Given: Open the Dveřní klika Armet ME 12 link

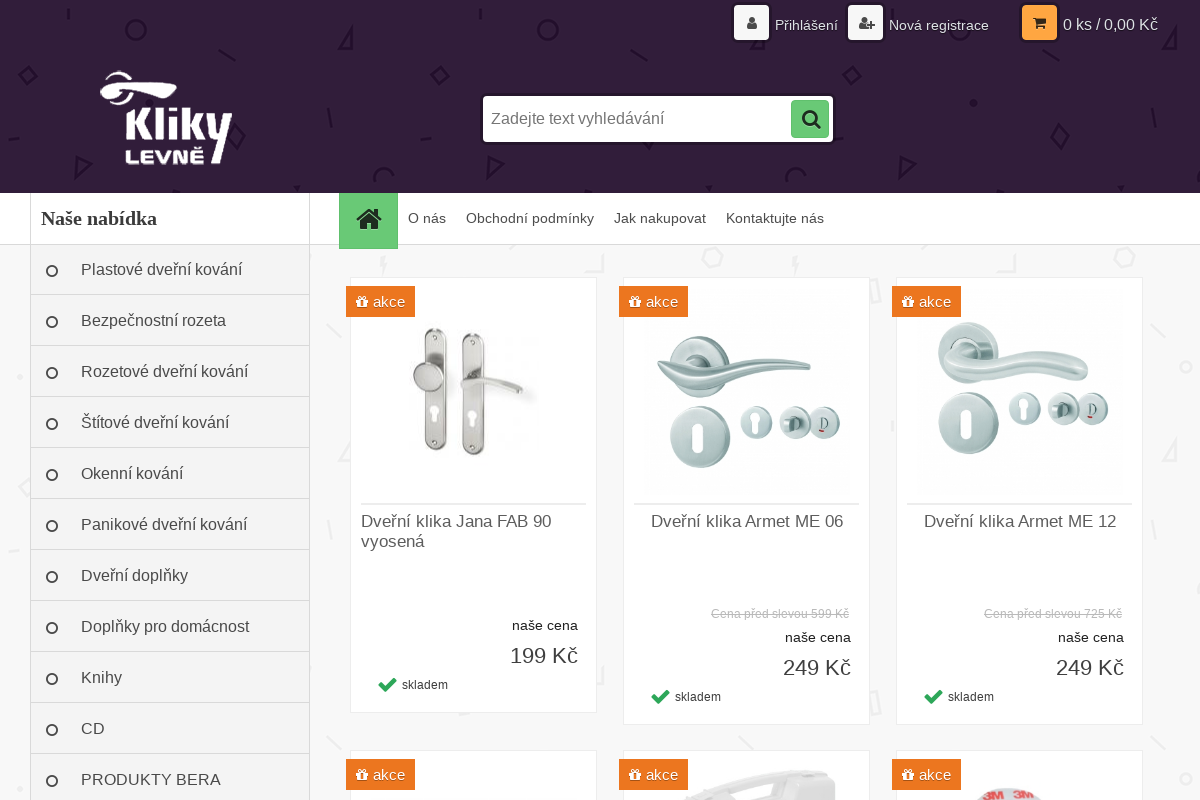Looking at the screenshot, I should click(1020, 522).
